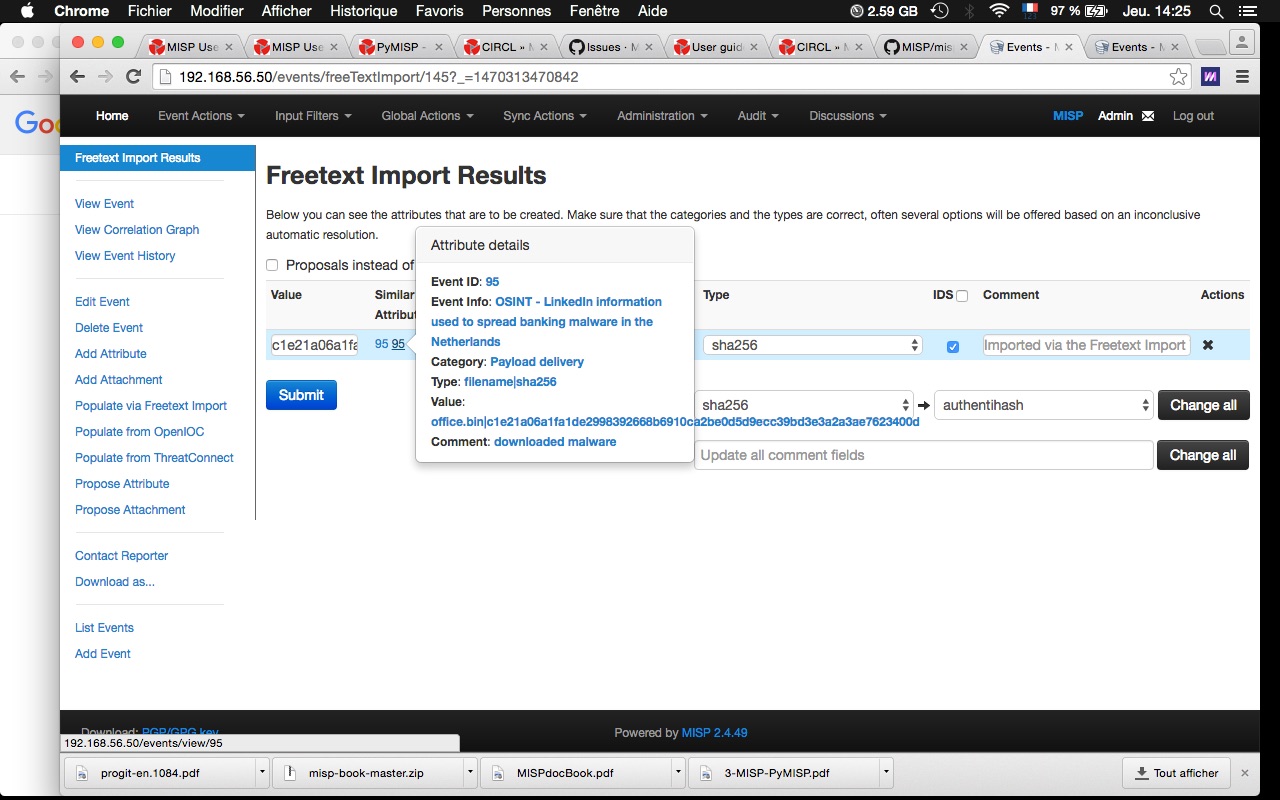Open the View Correlation Graph link
Screen dimensions: 1280x800
pyautogui.click(x=137, y=230)
